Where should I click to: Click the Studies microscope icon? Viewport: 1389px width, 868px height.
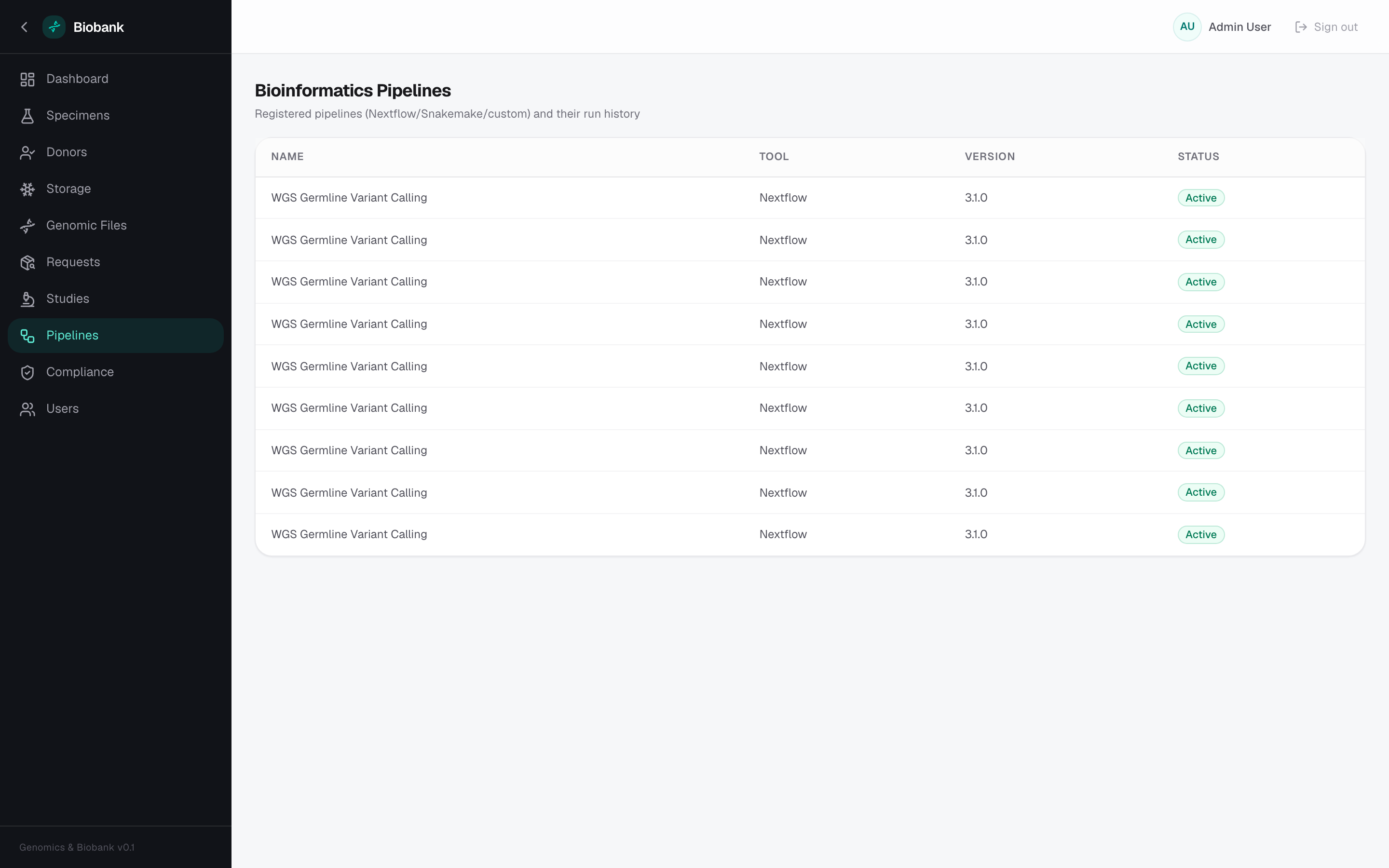[27, 299]
